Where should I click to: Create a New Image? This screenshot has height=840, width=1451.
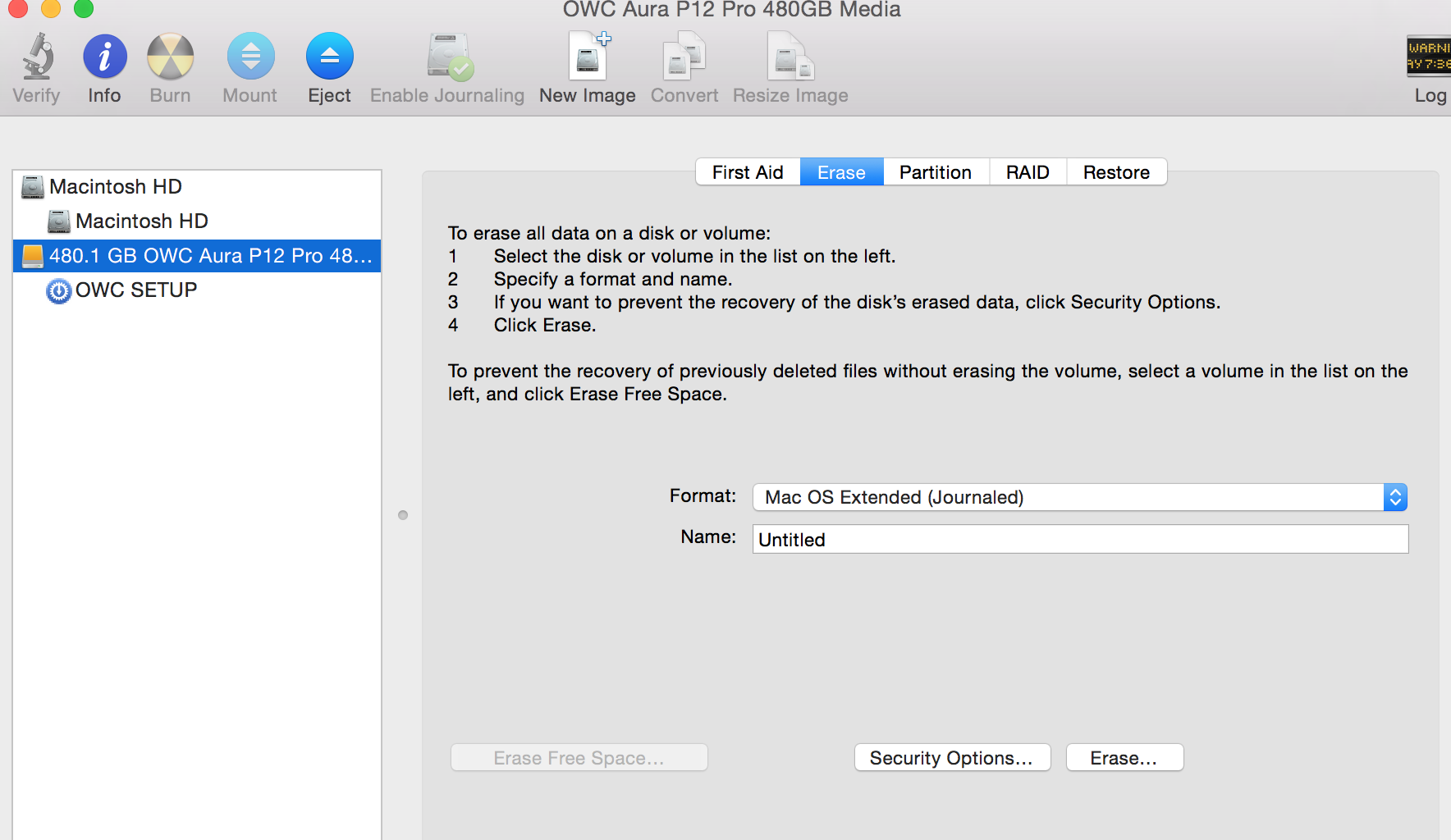pyautogui.click(x=588, y=56)
